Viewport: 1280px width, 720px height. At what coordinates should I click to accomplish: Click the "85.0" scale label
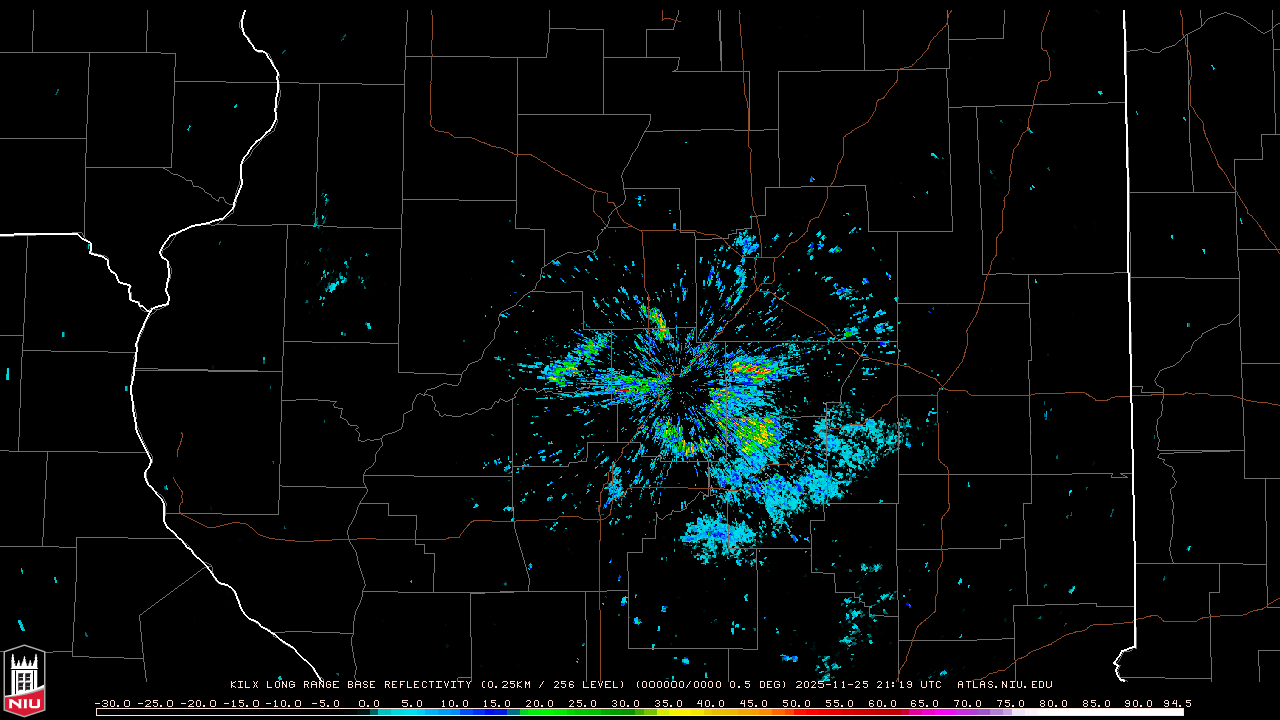pyautogui.click(x=1096, y=703)
